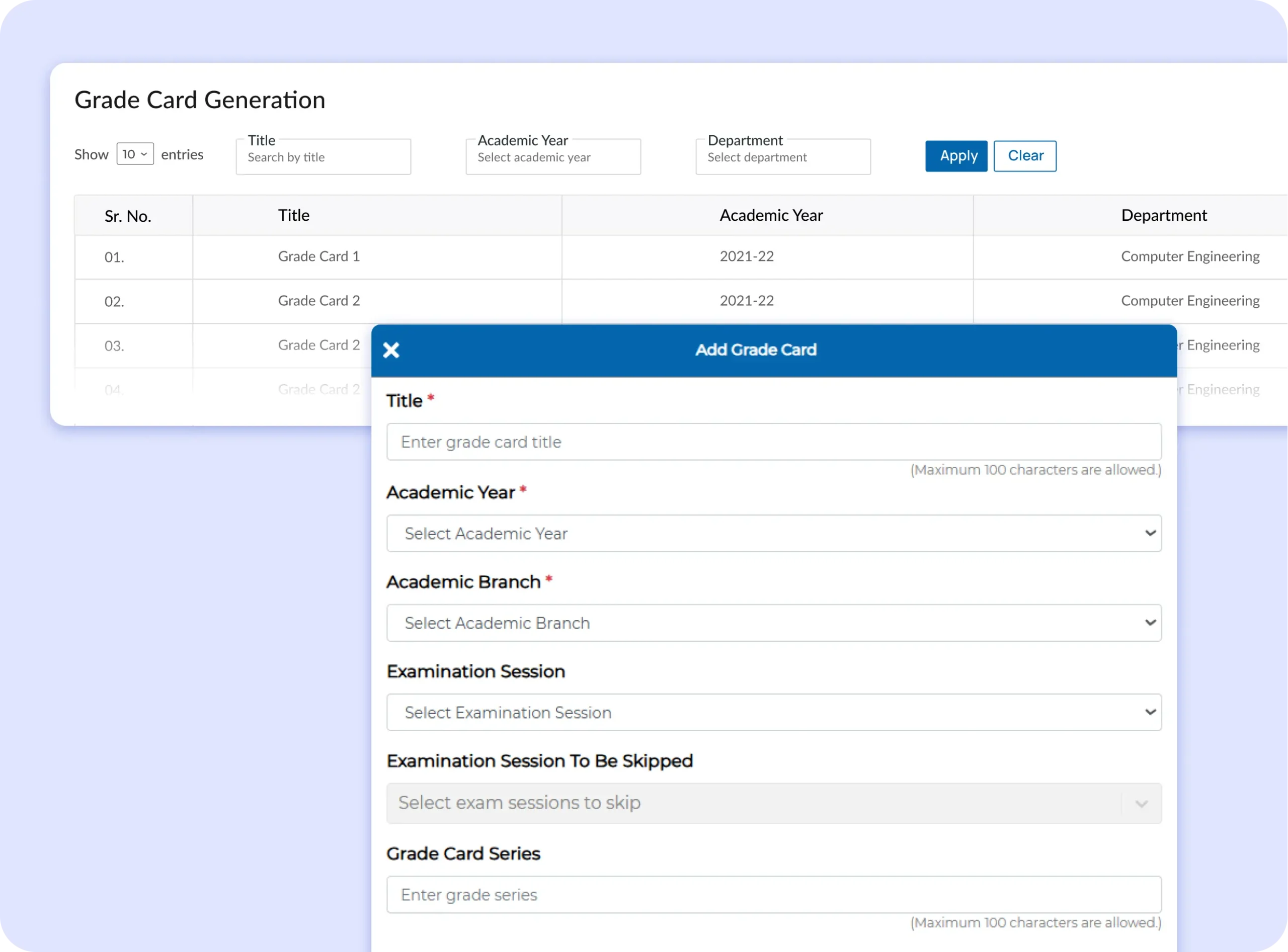Image resolution: width=1288 pixels, height=952 pixels.
Task: Open the Academic Year filter field
Action: (x=553, y=157)
